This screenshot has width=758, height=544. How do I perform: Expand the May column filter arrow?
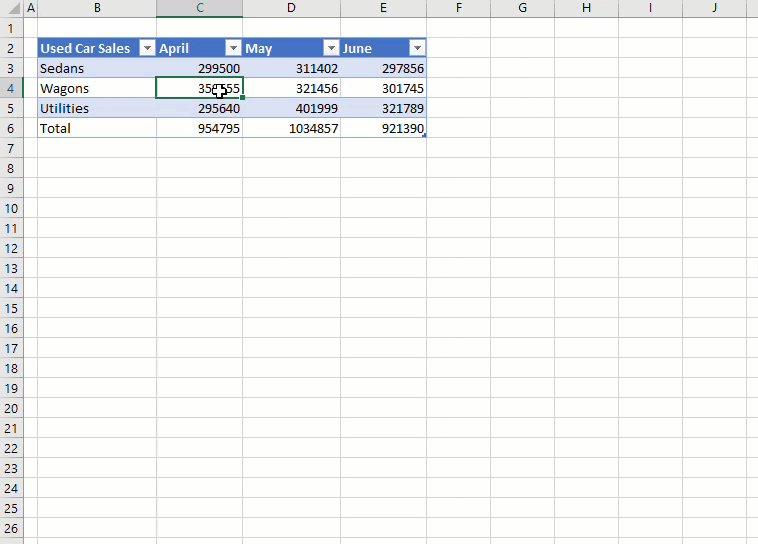click(331, 49)
